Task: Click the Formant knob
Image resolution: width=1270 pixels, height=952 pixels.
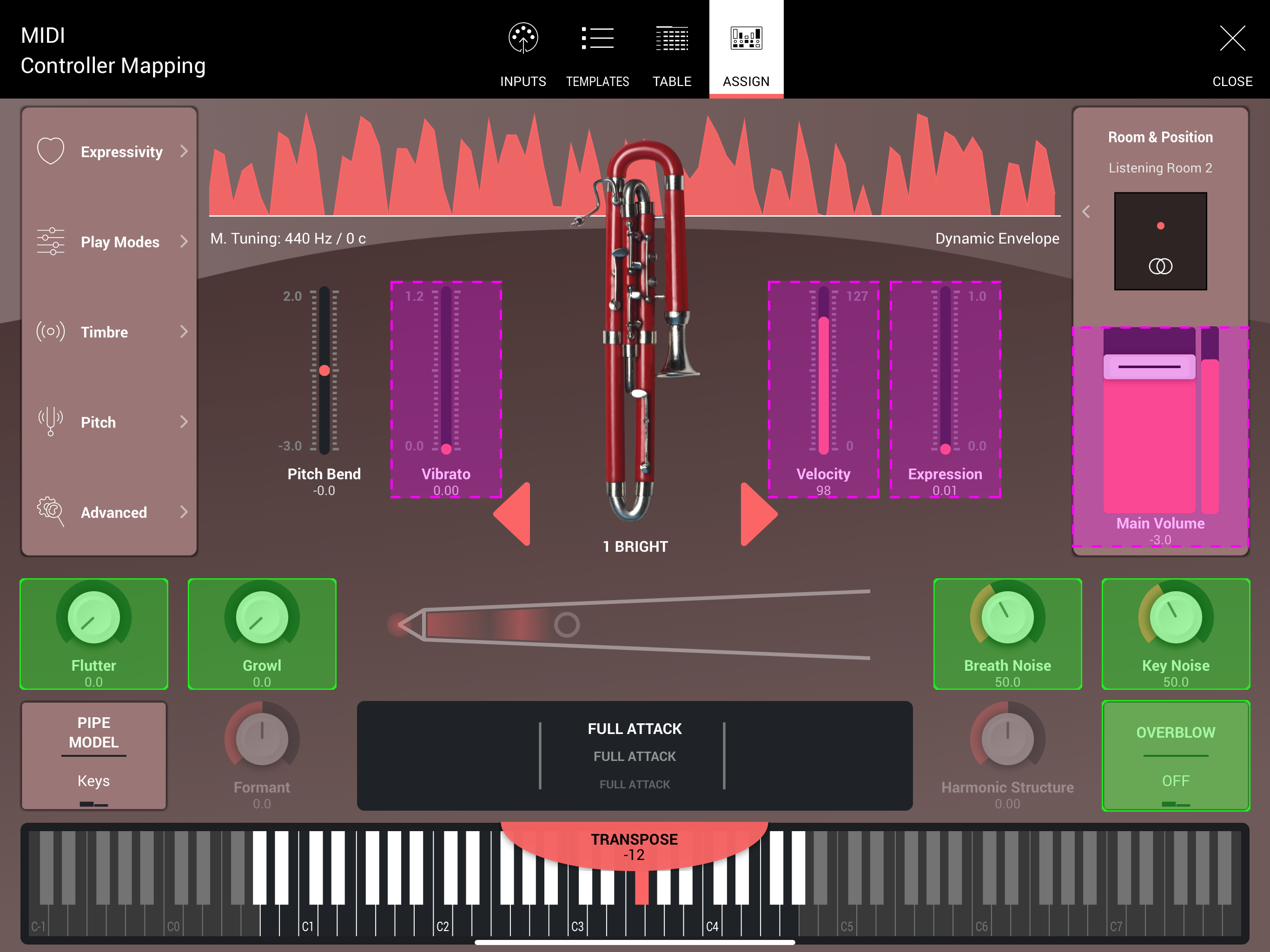Action: point(262,739)
